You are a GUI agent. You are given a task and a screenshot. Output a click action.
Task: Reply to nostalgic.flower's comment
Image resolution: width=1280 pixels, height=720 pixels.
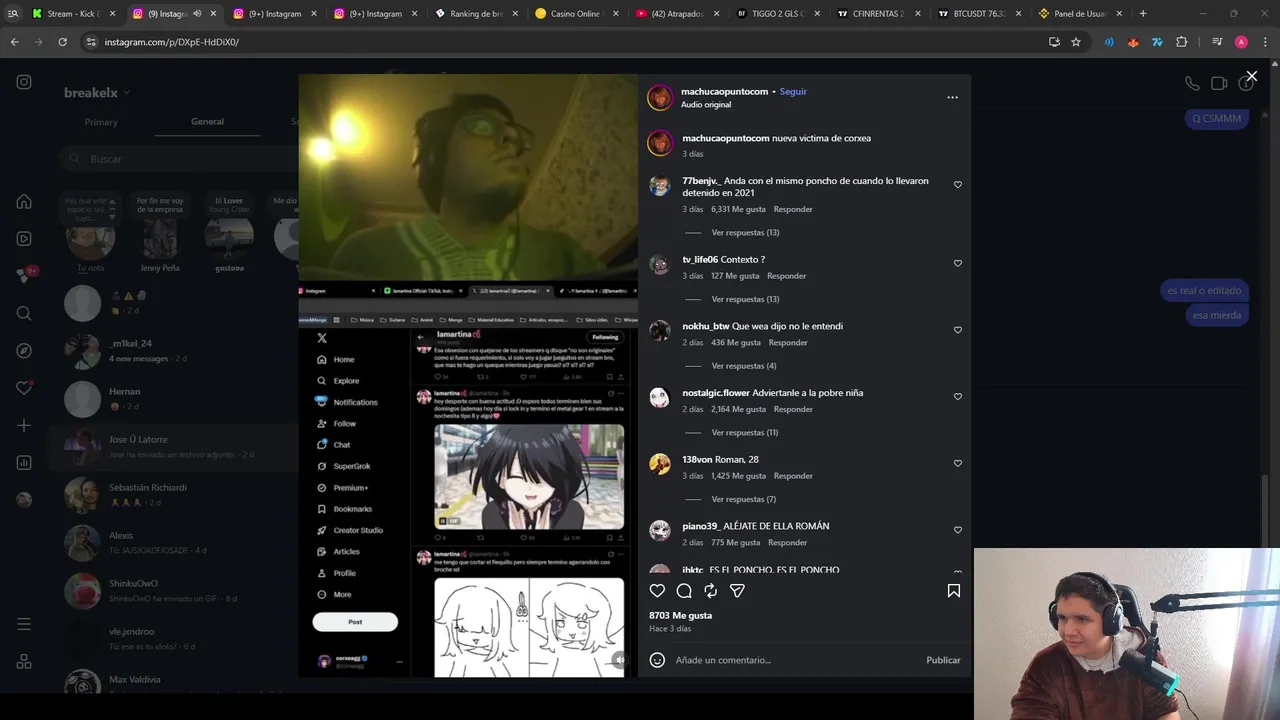pyautogui.click(x=793, y=409)
